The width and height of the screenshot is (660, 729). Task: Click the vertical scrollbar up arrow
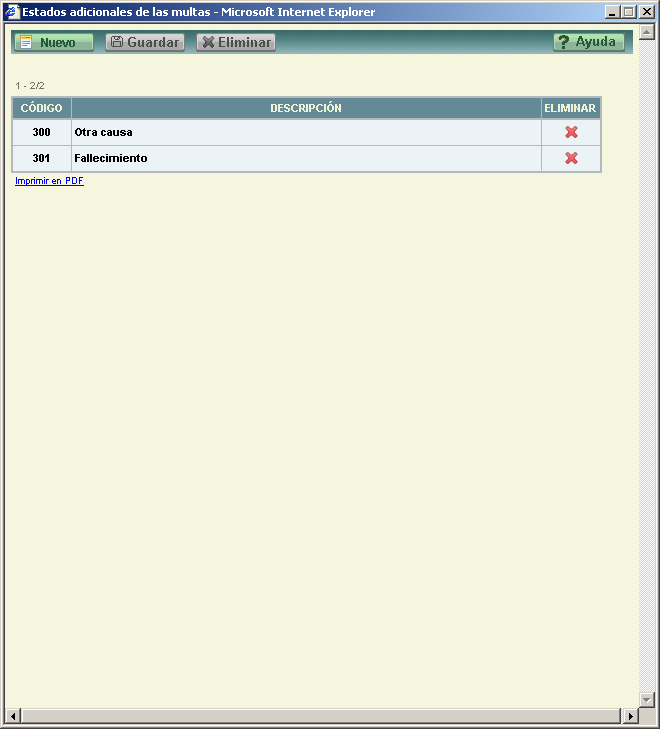[x=647, y=33]
